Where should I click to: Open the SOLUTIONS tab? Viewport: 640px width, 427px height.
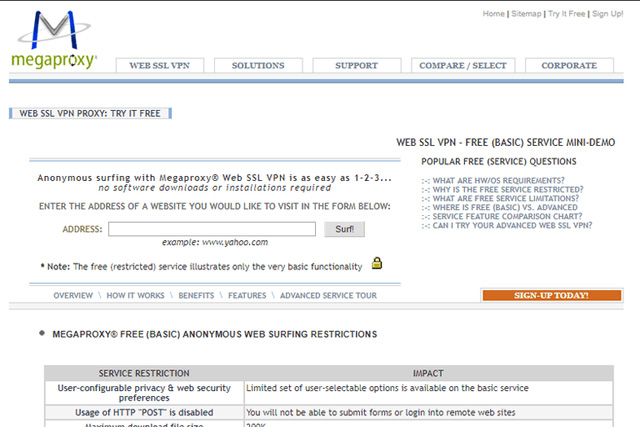[258, 65]
